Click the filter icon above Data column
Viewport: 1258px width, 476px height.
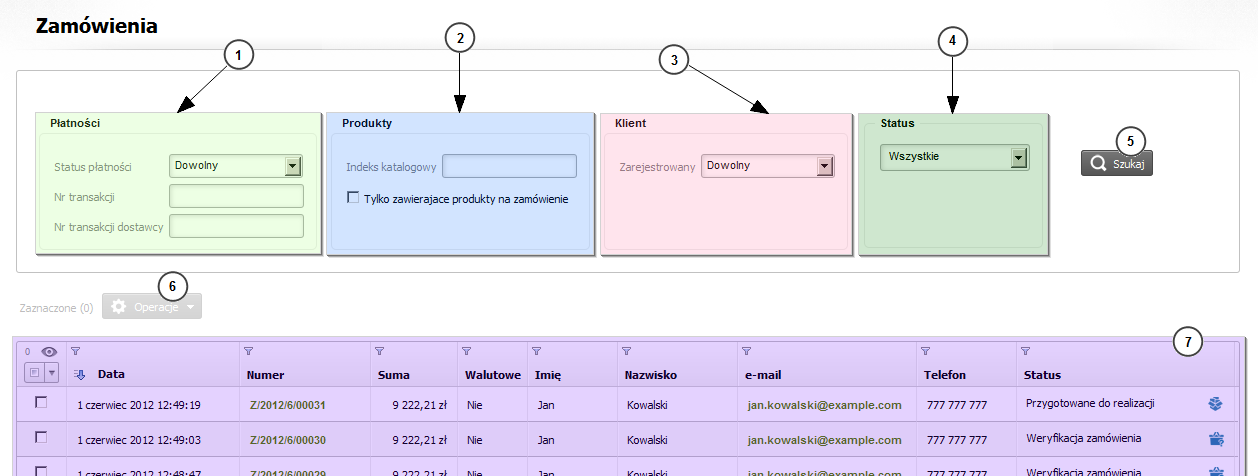tap(75, 351)
